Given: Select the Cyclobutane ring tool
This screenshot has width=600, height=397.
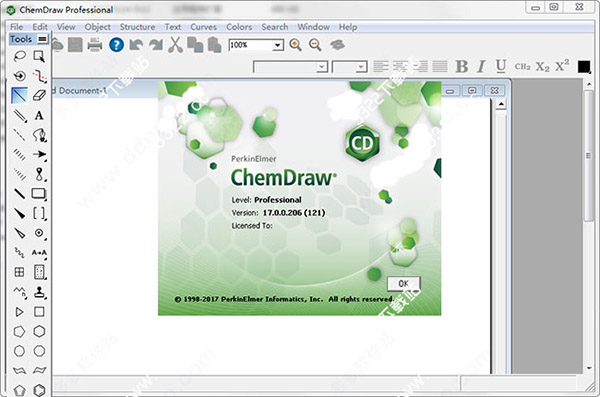Looking at the screenshot, I should 39,312.
